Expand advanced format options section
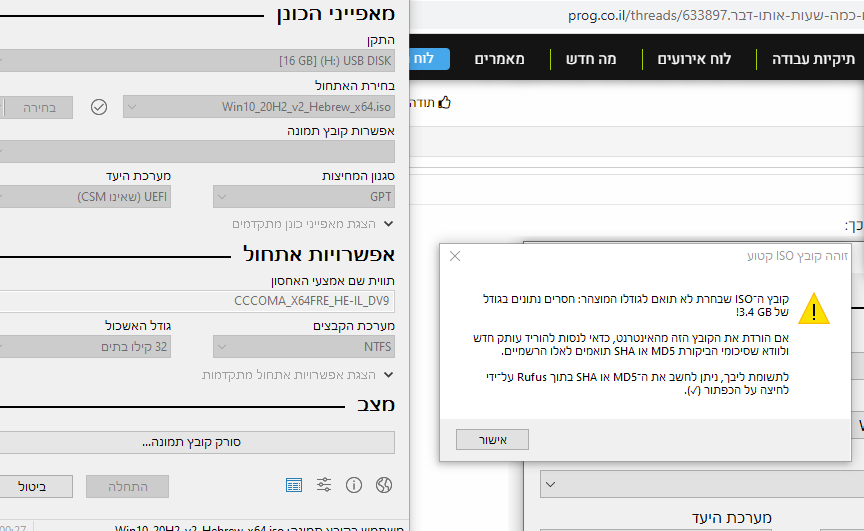864x531 pixels. click(x=298, y=375)
